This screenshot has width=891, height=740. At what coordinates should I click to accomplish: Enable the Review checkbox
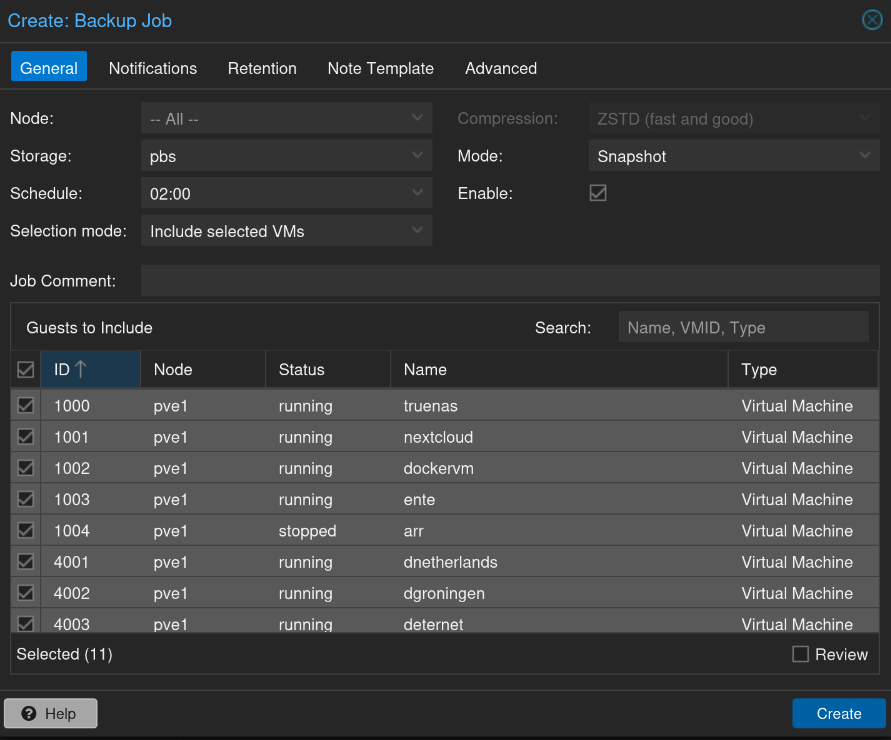(800, 654)
